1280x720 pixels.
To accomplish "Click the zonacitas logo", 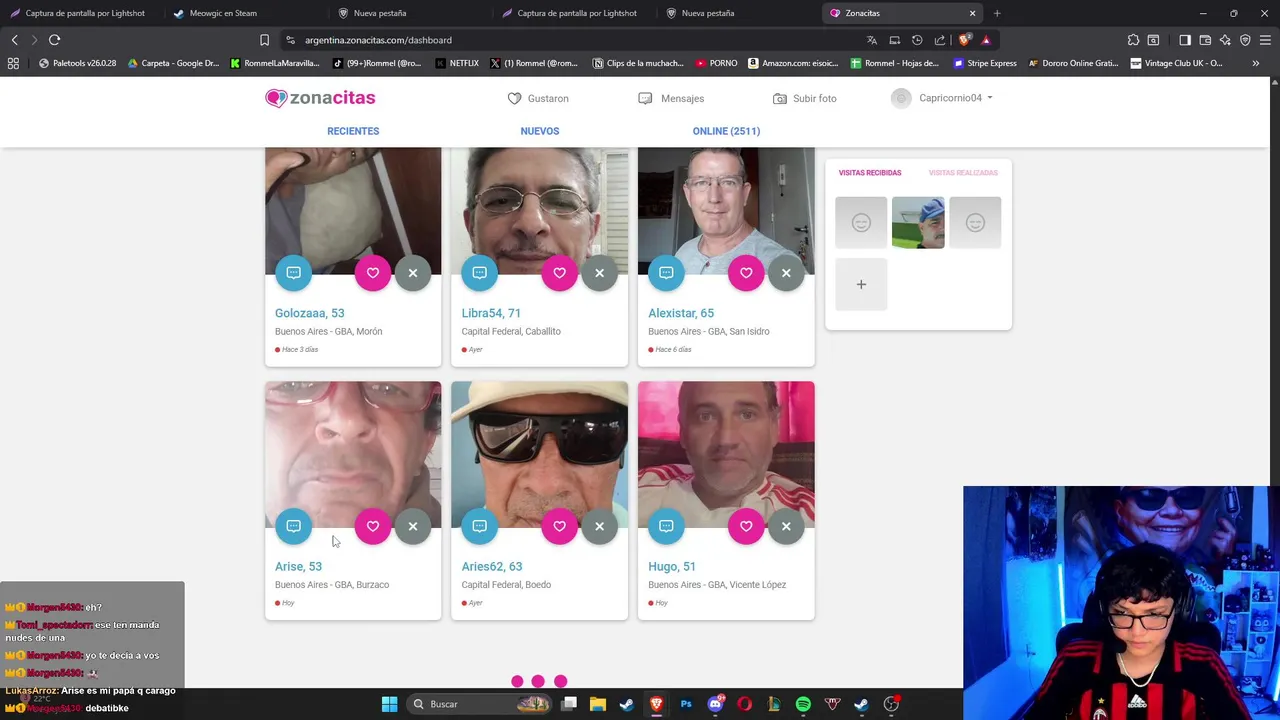I will point(320,98).
